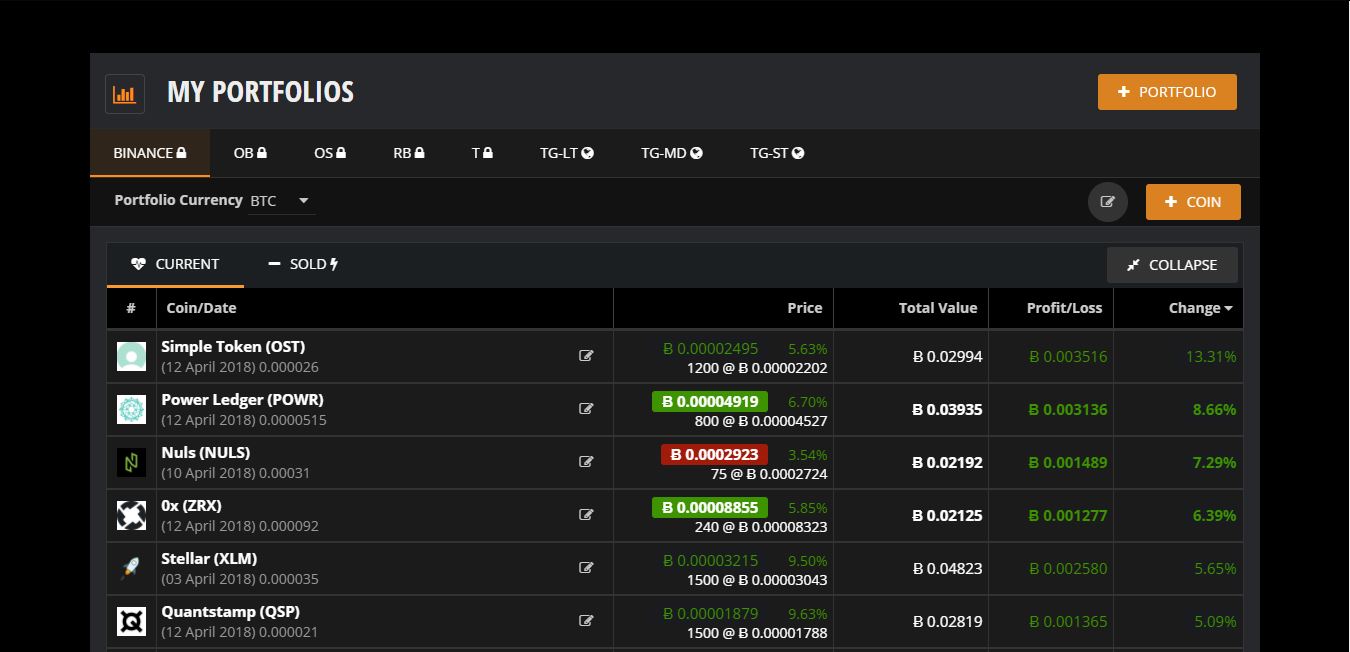Edit the Stellar (XLM) entry

[586, 567]
